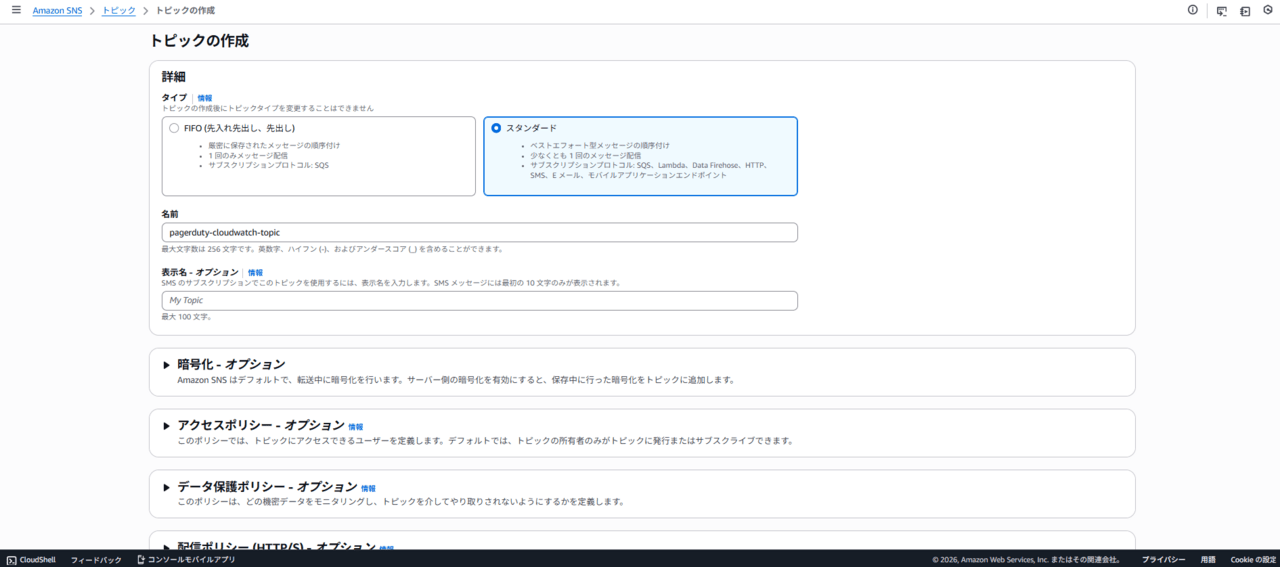
Task: Go to Amazon SNS breadcrumb
Action: click(57, 10)
